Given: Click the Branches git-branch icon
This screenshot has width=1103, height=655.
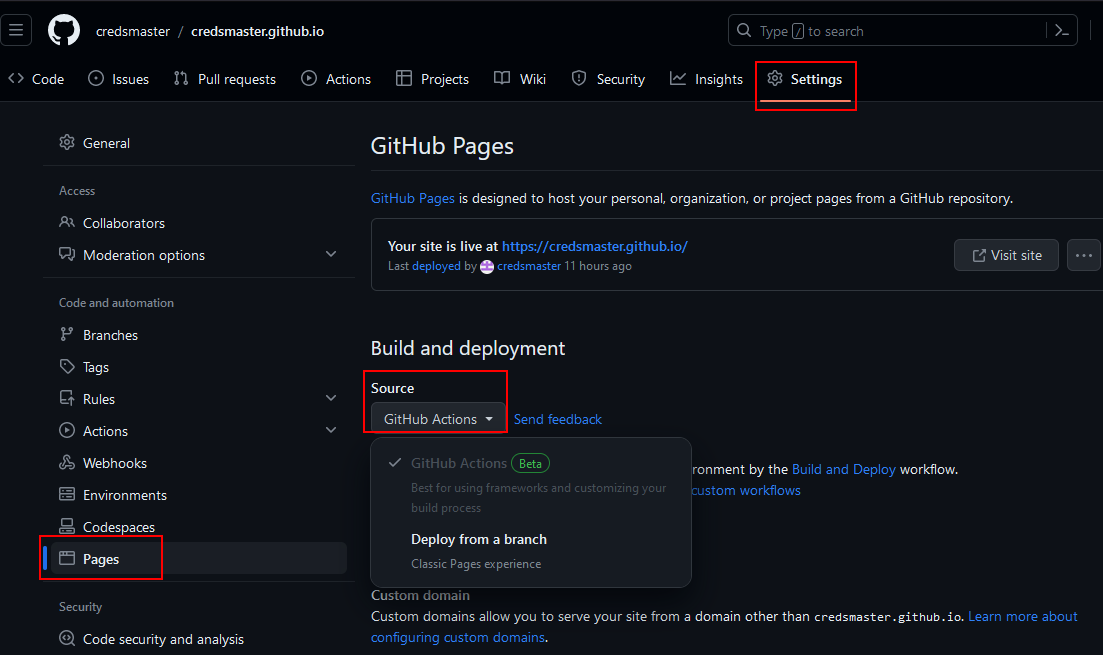Looking at the screenshot, I should (x=67, y=334).
